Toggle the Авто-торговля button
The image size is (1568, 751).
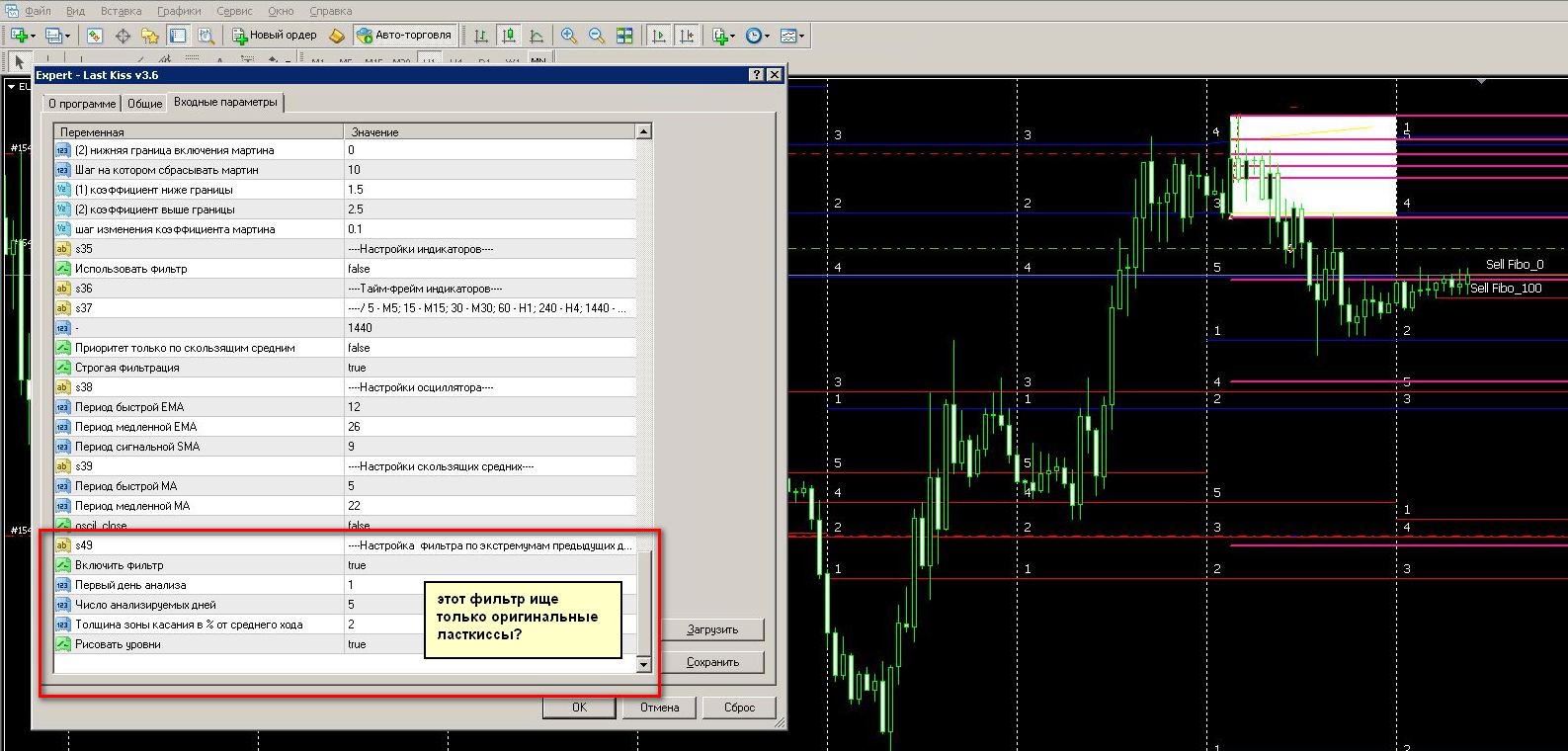(x=404, y=36)
